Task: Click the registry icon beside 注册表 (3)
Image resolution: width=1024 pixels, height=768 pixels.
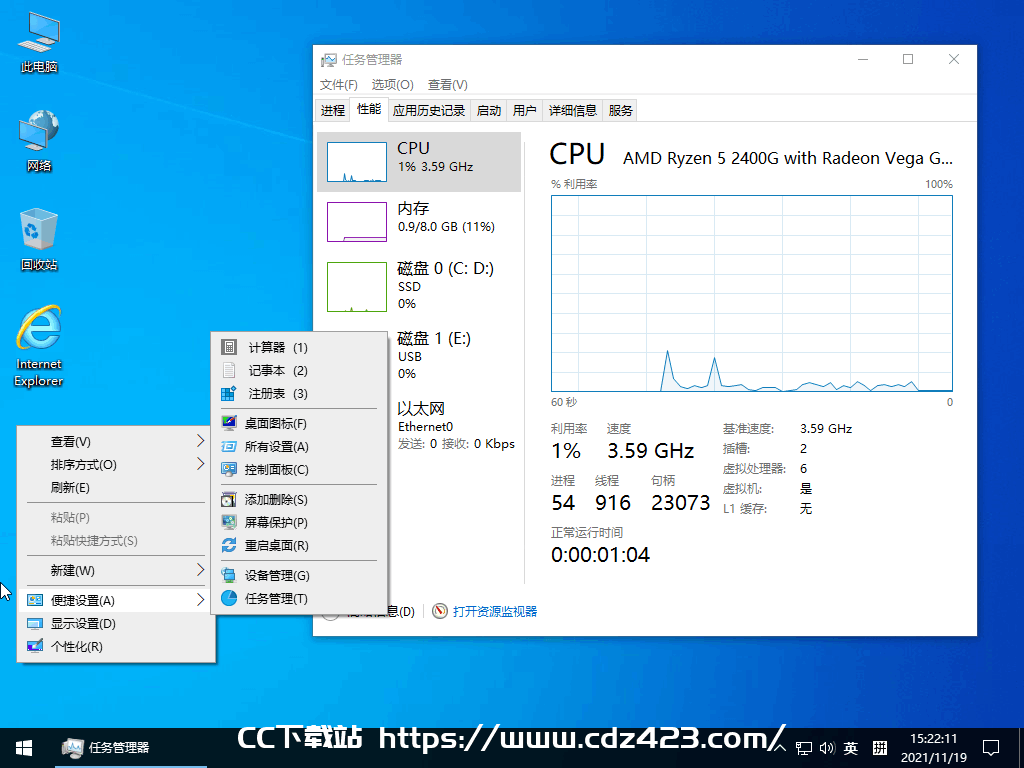Action: tap(229, 393)
